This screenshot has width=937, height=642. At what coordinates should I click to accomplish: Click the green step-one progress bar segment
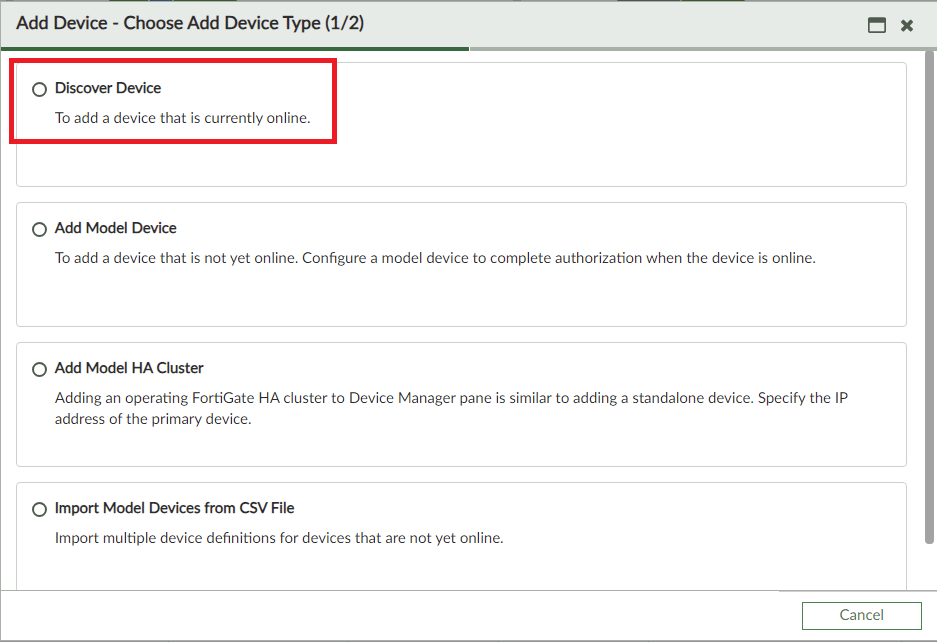[235, 48]
